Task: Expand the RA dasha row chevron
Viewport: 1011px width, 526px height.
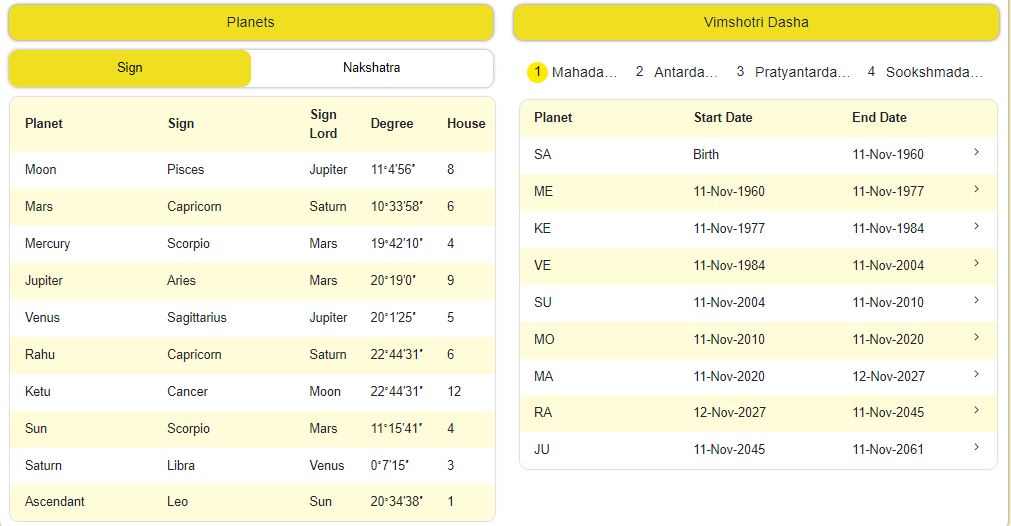Action: click(x=976, y=410)
